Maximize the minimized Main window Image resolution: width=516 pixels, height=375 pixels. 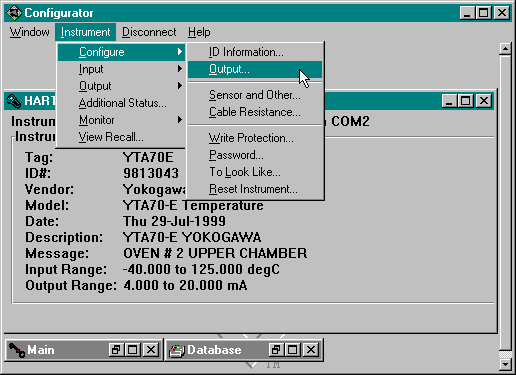[x=132, y=350]
